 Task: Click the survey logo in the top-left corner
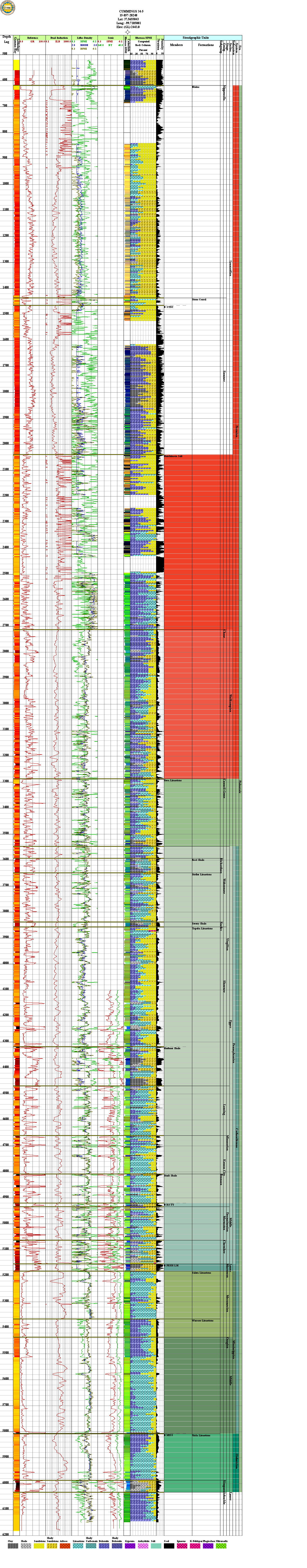(7, 7)
